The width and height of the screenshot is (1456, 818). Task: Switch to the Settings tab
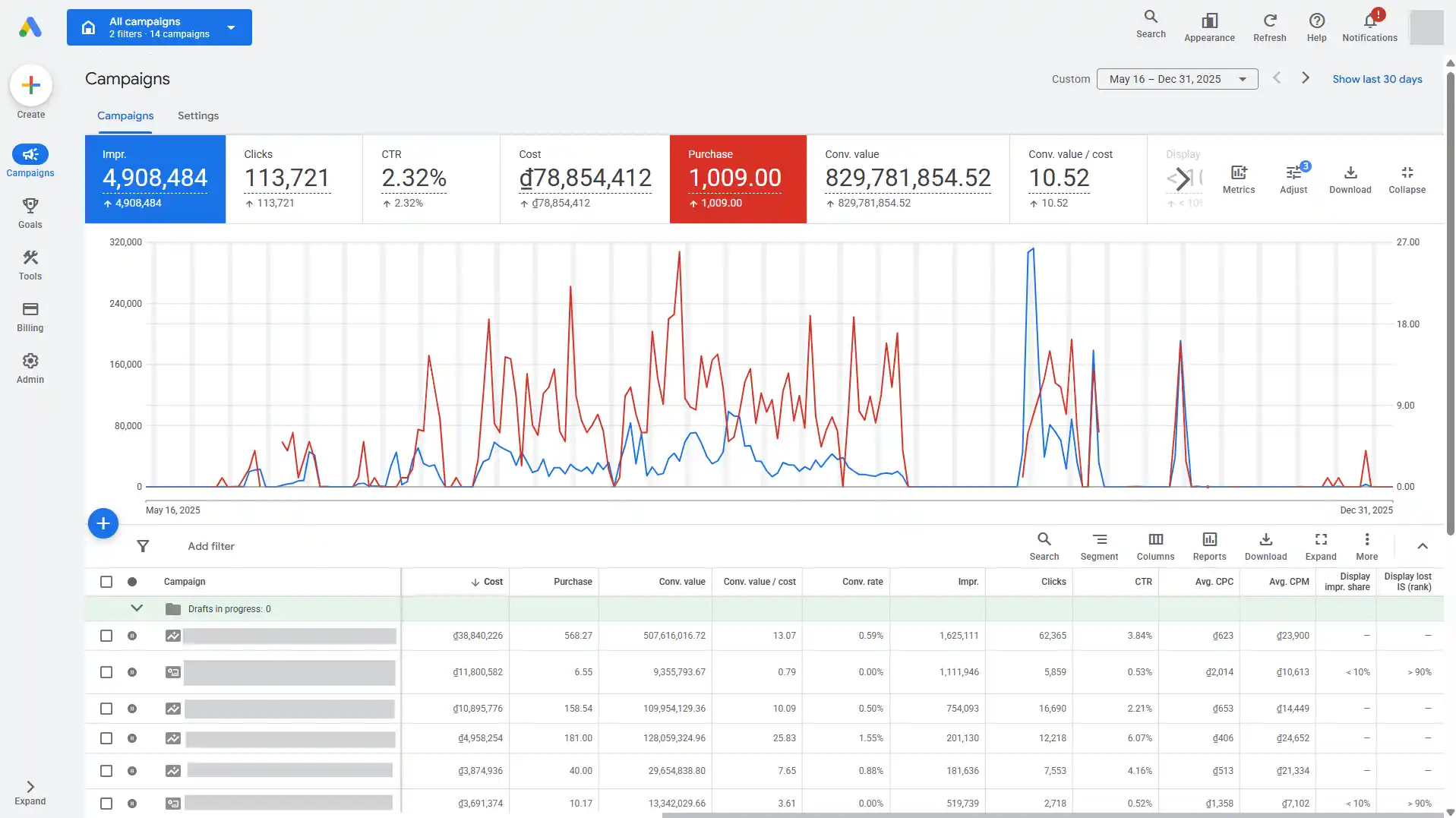click(198, 115)
